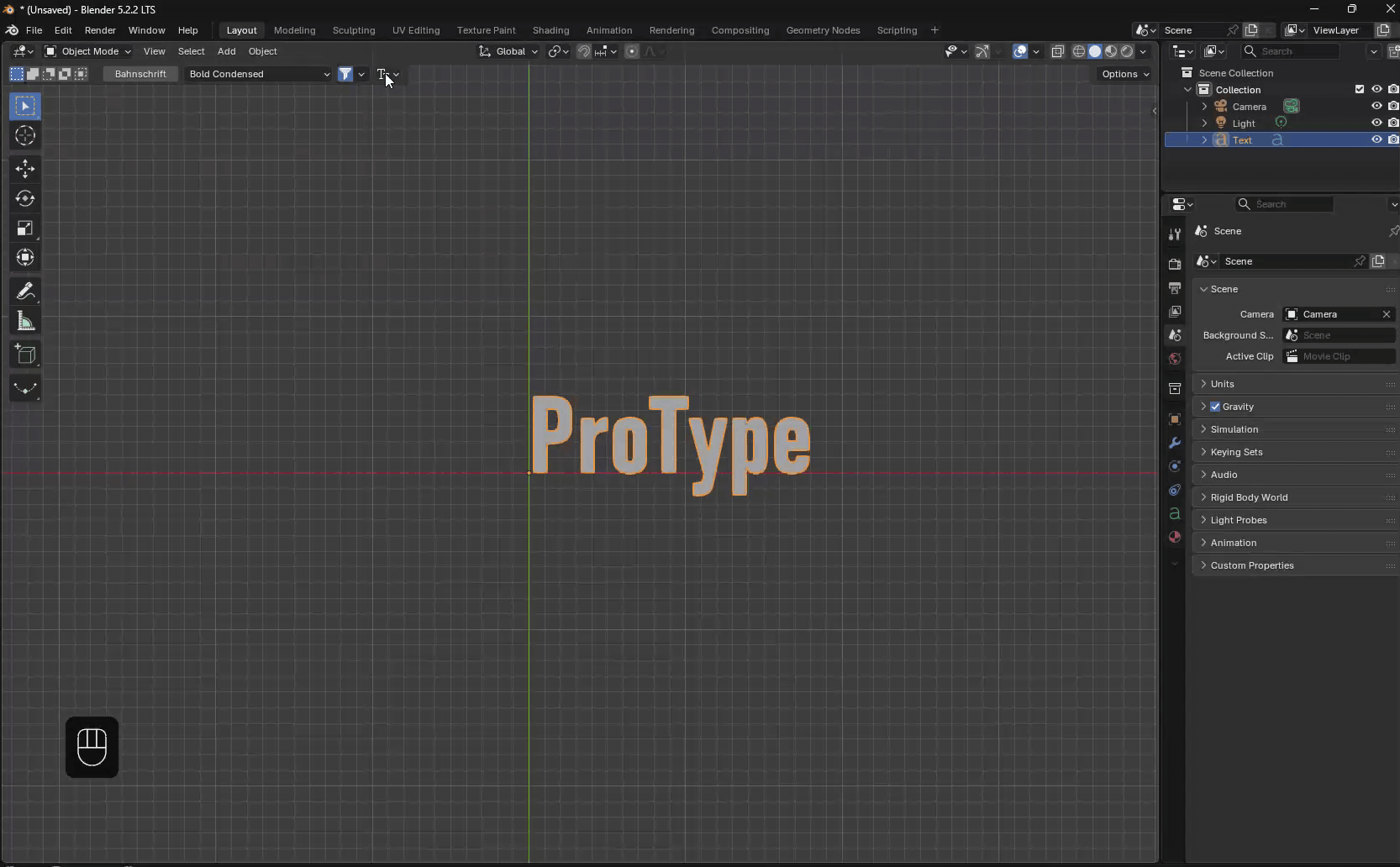Hide the Light object in viewport

point(1376,123)
